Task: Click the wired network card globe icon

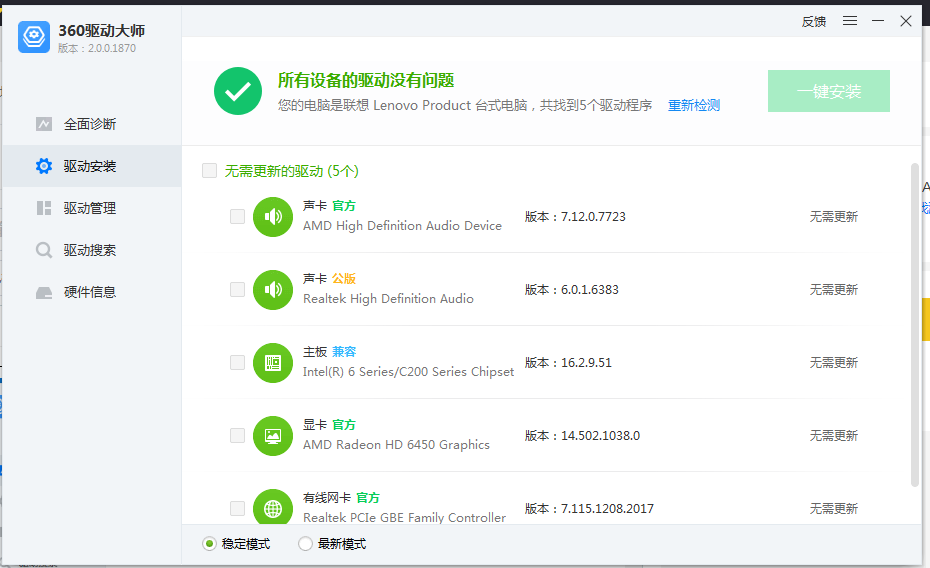Action: coord(273,508)
